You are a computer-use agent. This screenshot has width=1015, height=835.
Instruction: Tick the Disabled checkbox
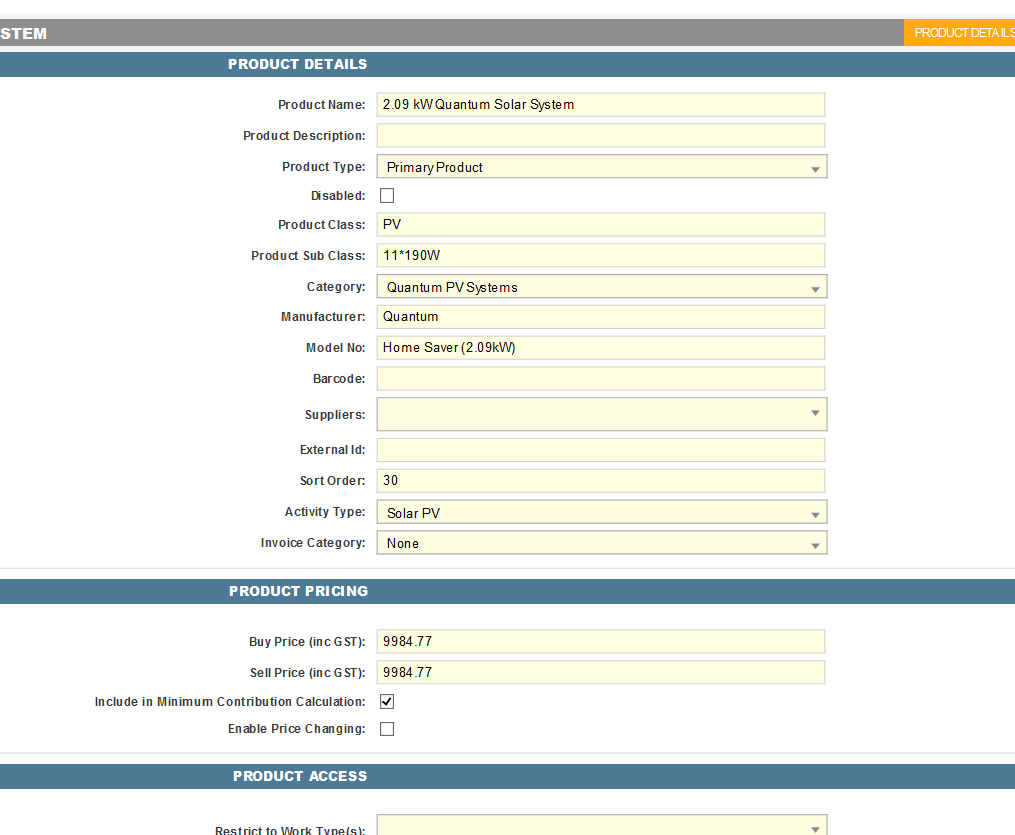(x=387, y=196)
